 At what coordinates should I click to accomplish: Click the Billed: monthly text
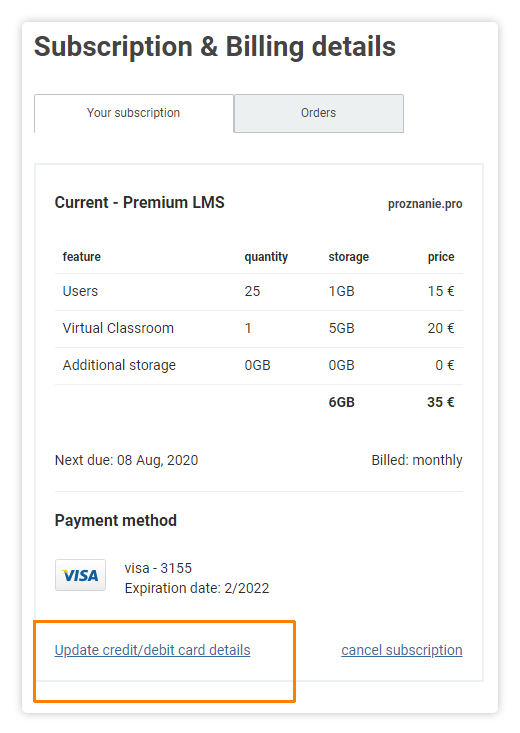pos(417,460)
